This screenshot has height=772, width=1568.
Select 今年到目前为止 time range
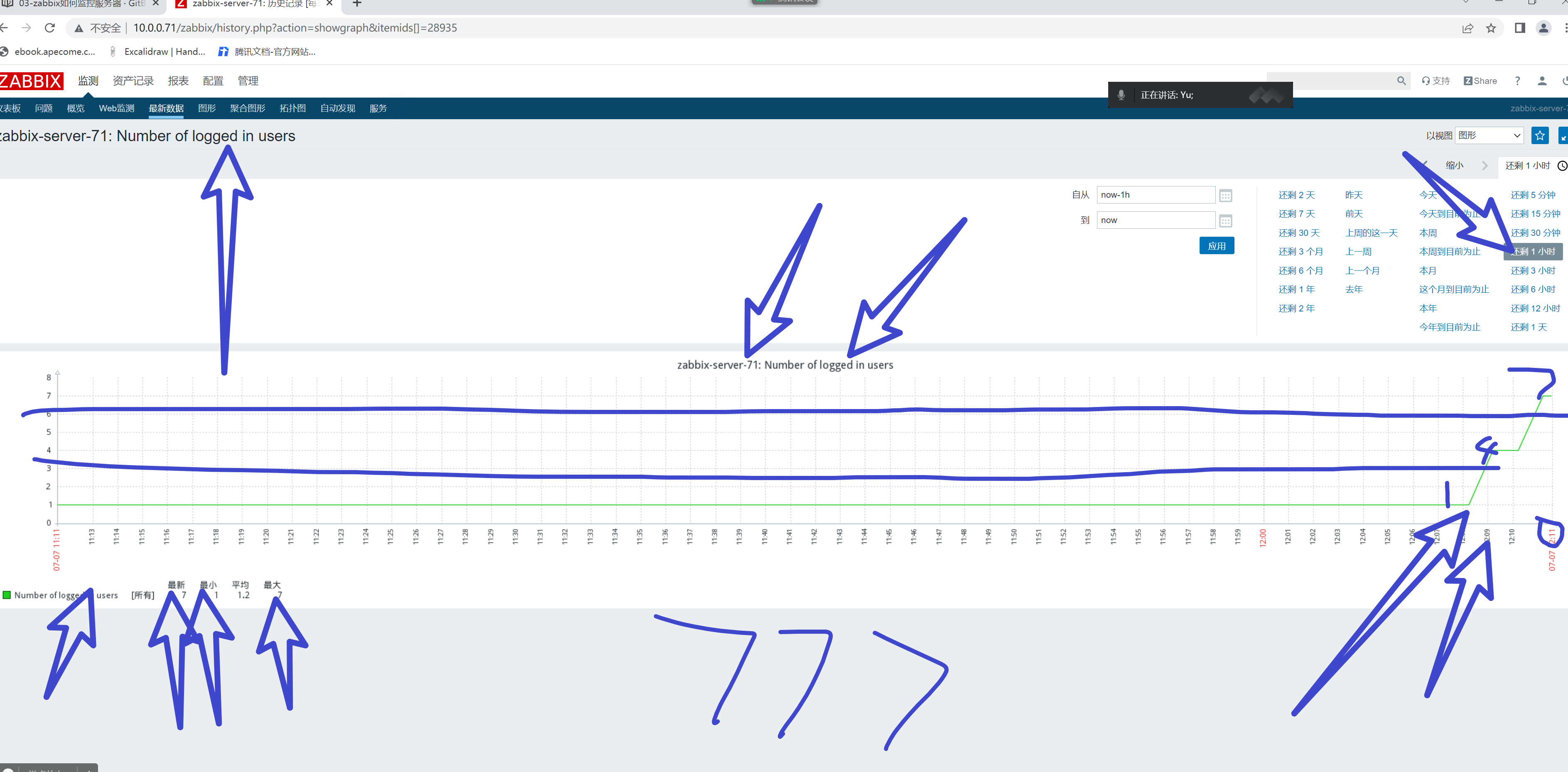tap(1449, 327)
